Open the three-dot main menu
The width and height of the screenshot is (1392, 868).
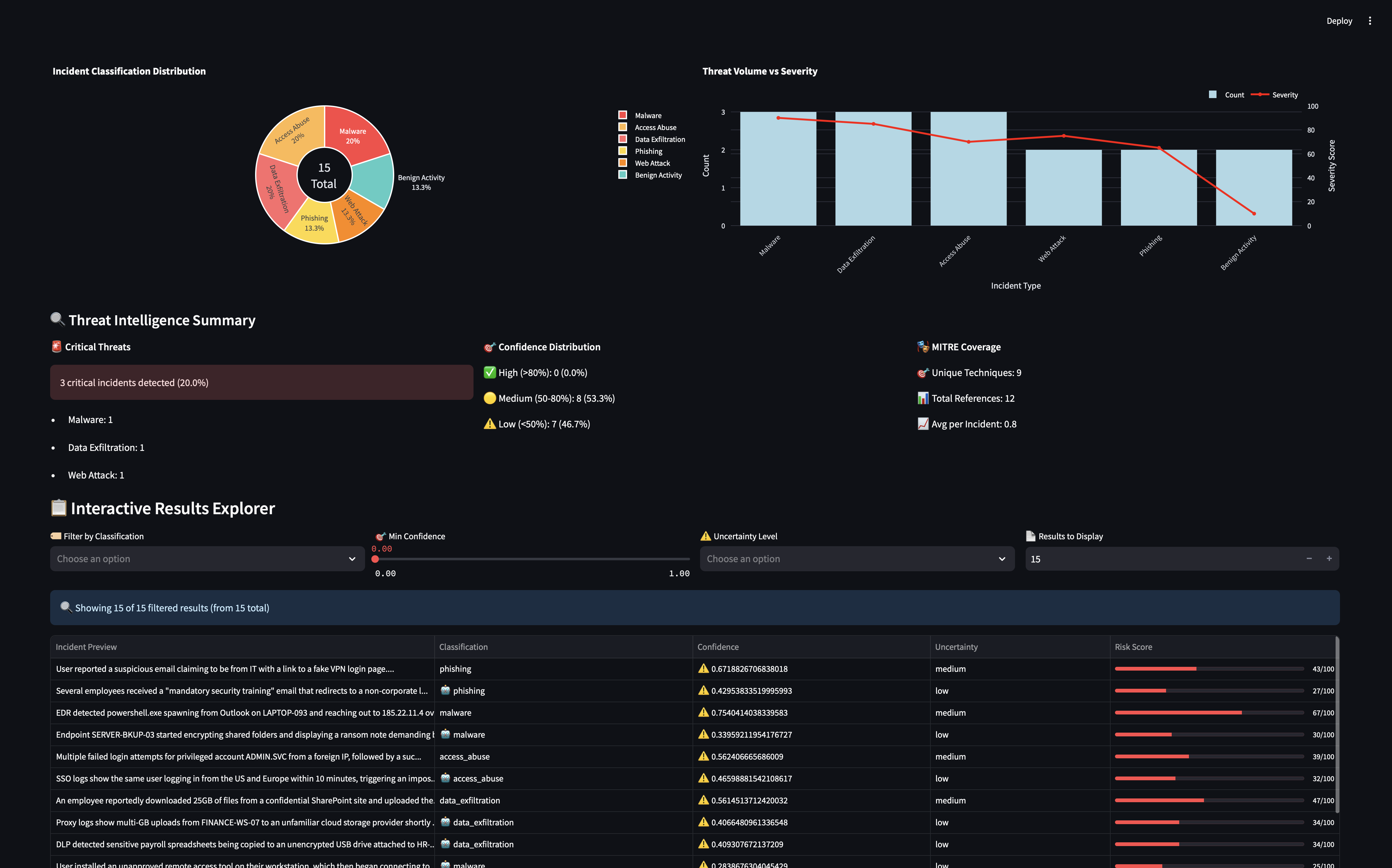1370,21
